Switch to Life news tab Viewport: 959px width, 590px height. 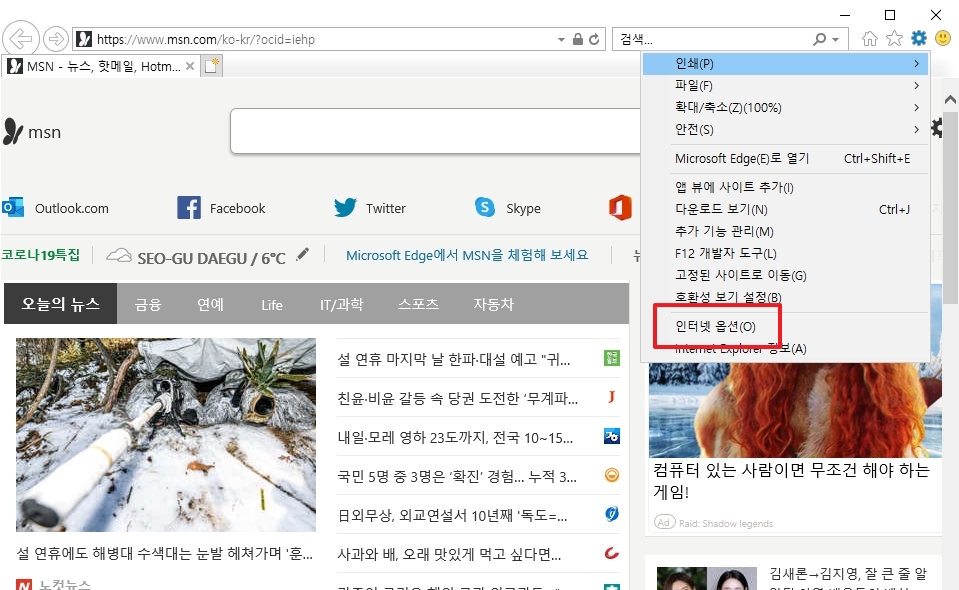pos(272,304)
